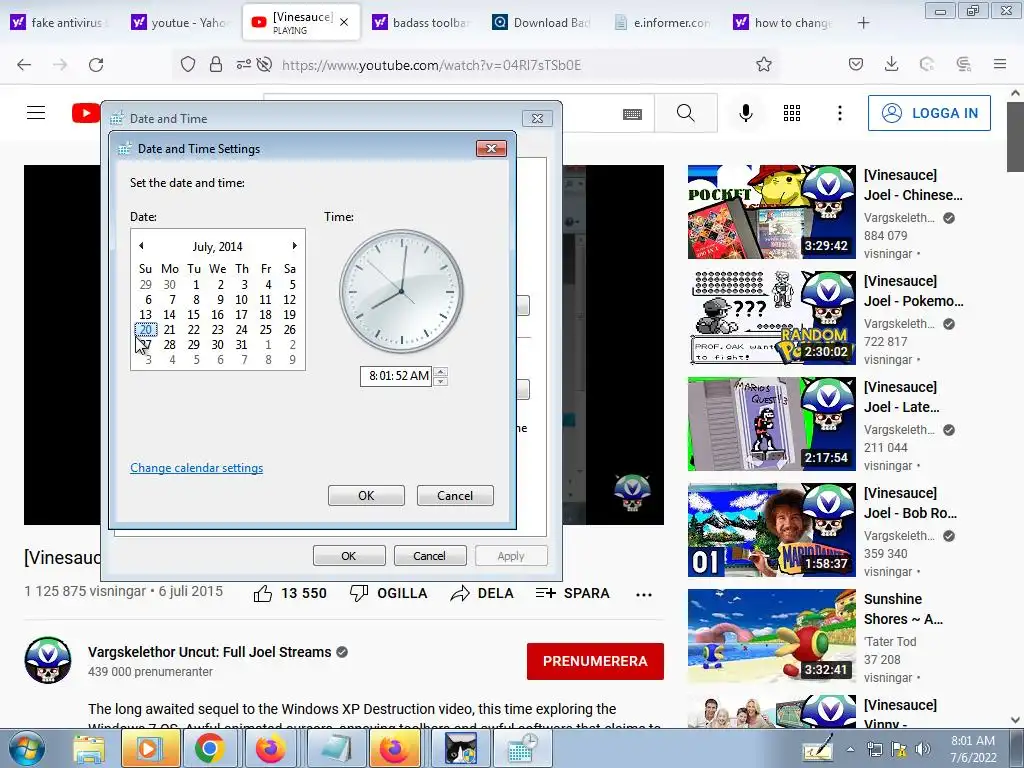Screen dimensions: 1024x768
Task: Subscribe with the PRENUMERERA button
Action: [x=596, y=661]
